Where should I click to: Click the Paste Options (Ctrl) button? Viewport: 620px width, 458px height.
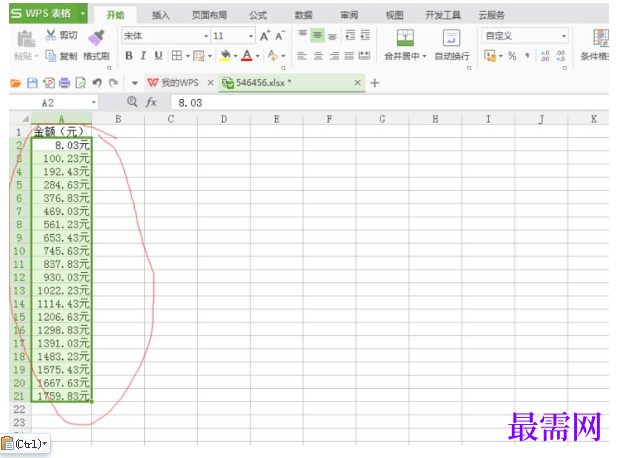tap(25, 444)
